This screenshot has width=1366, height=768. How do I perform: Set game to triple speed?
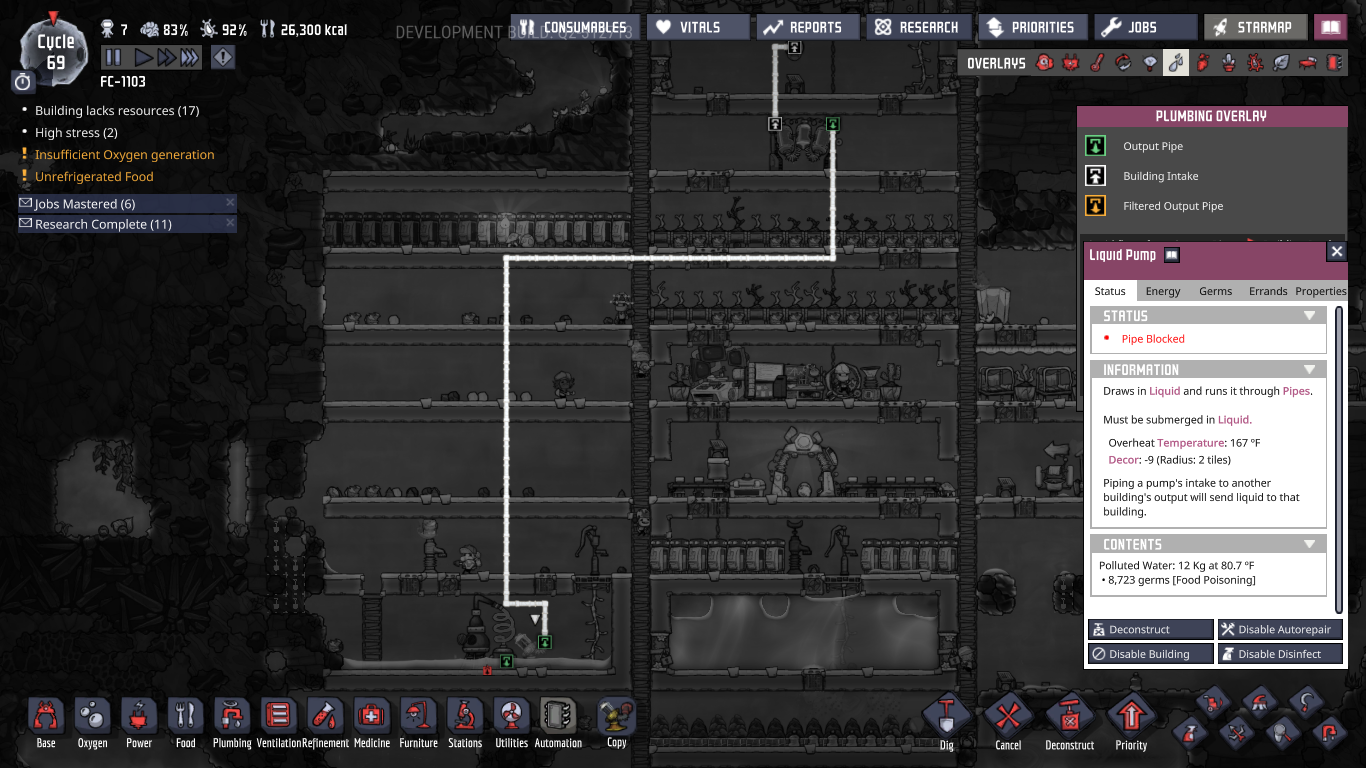190,57
